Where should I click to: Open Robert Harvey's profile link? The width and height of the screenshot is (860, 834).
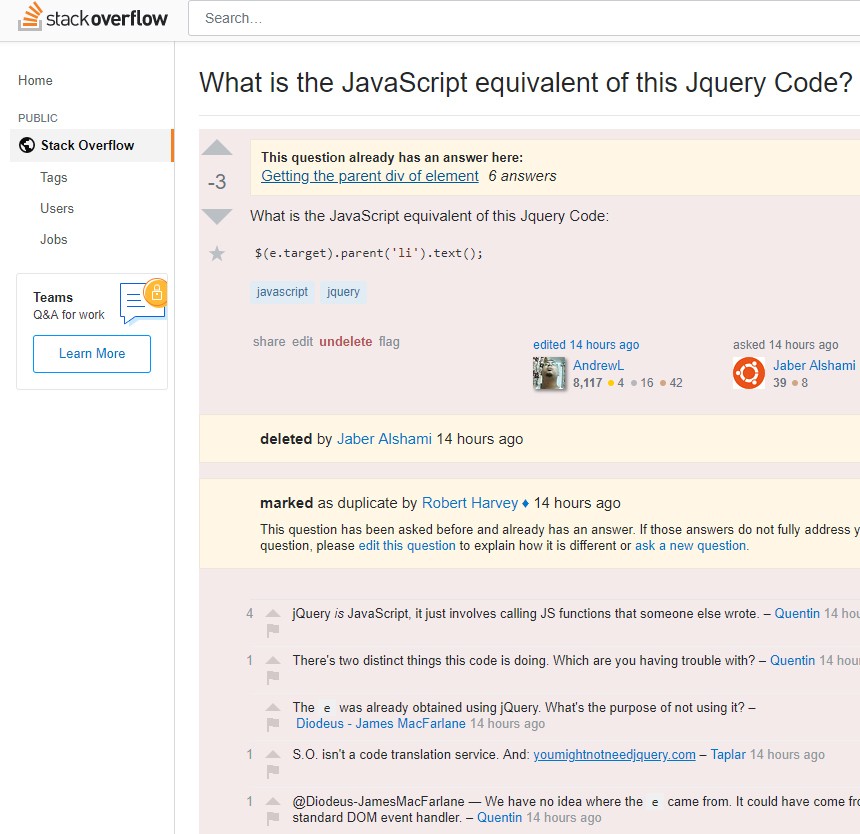[x=469, y=503]
